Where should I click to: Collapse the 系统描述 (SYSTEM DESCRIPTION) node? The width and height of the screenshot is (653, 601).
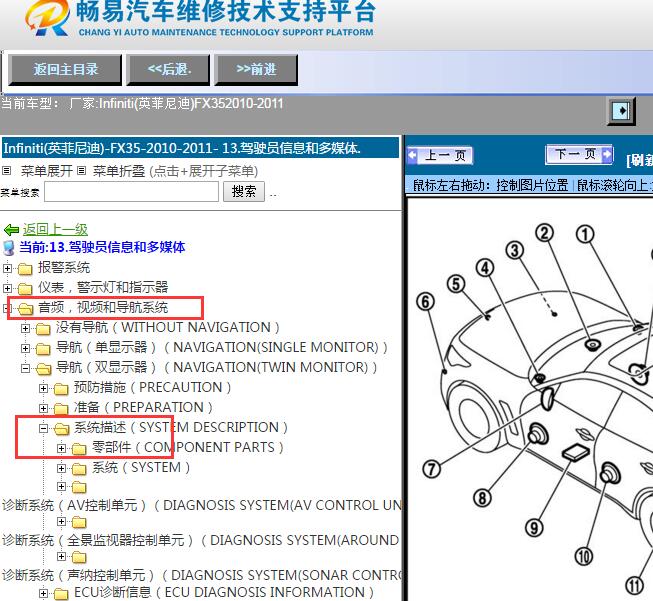[x=43, y=428]
